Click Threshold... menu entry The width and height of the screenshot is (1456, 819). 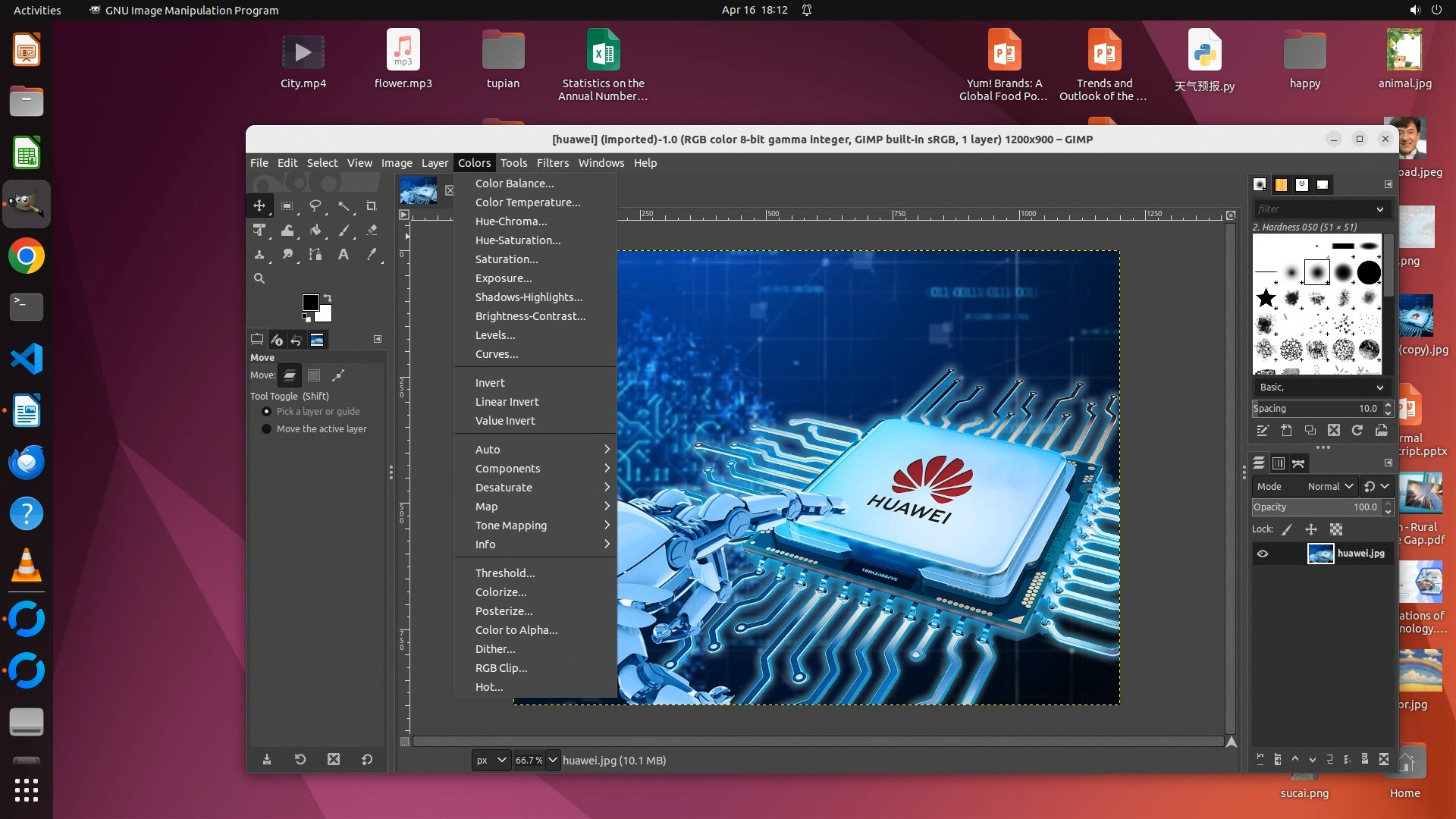tap(505, 573)
